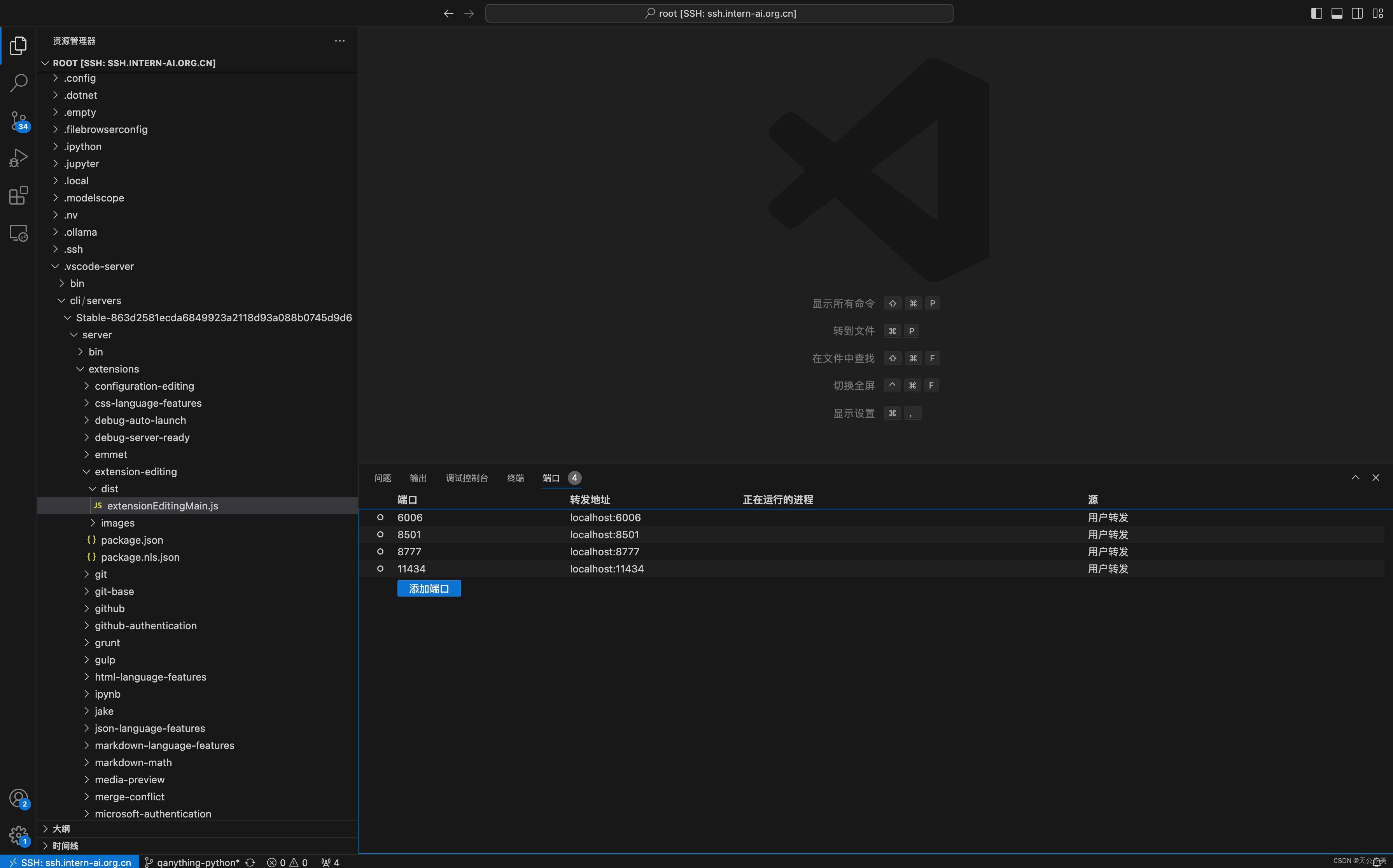
Task: Click the command center search field
Action: tap(719, 13)
